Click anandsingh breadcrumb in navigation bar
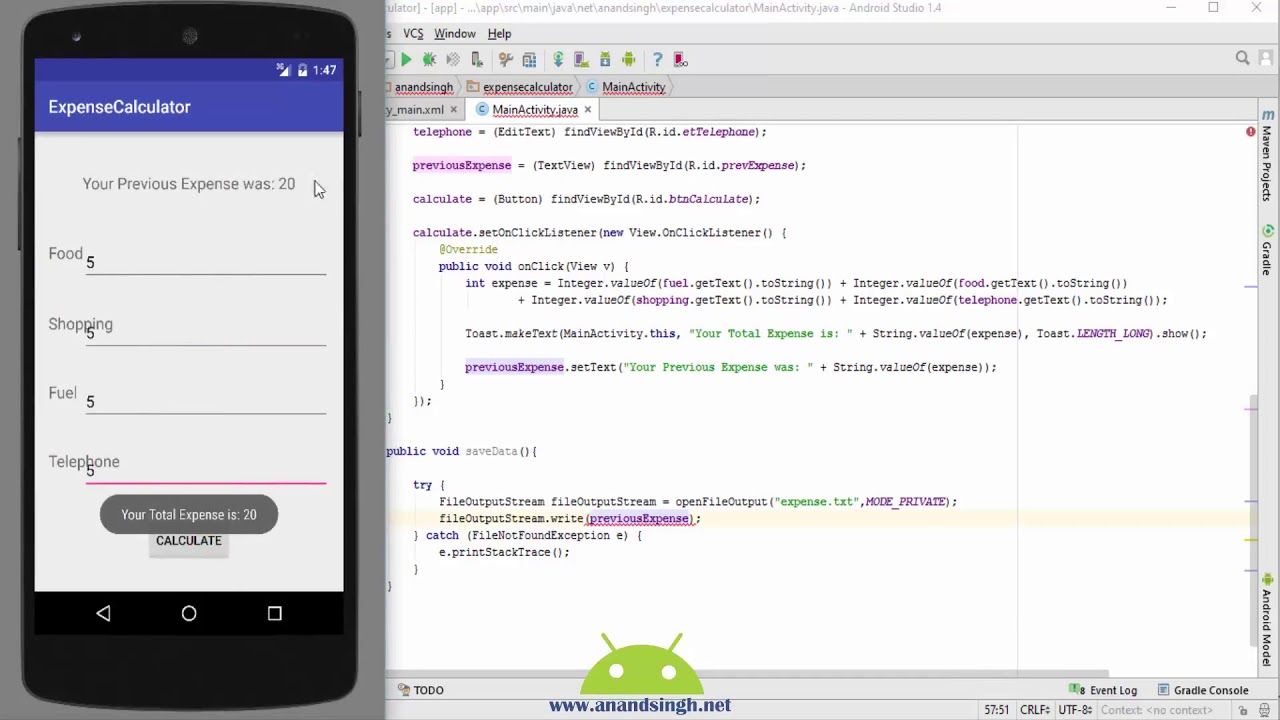 pos(424,87)
